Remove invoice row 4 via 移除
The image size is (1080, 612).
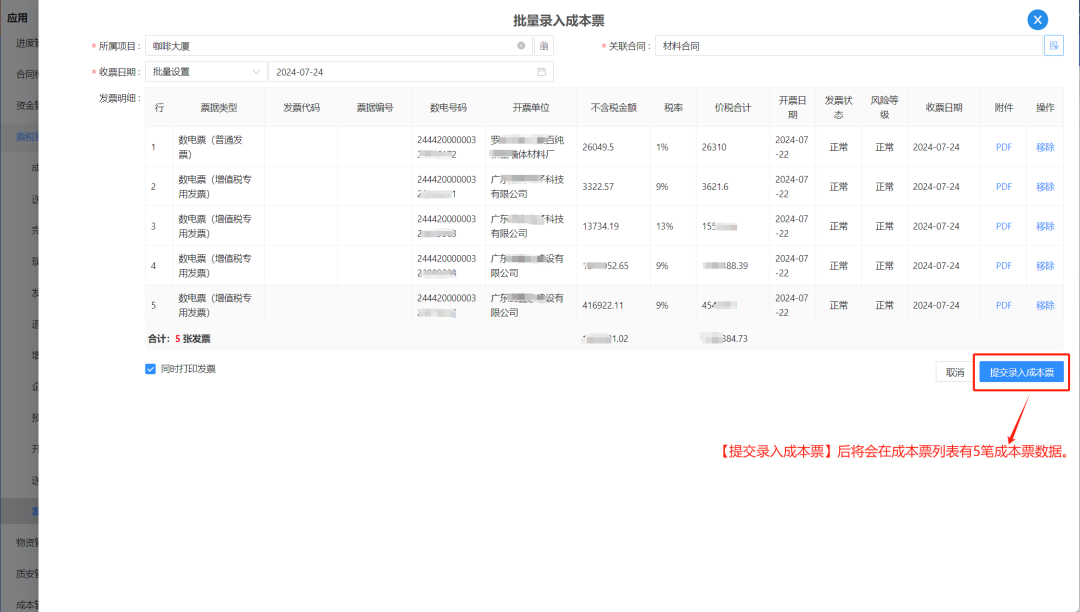[1045, 266]
